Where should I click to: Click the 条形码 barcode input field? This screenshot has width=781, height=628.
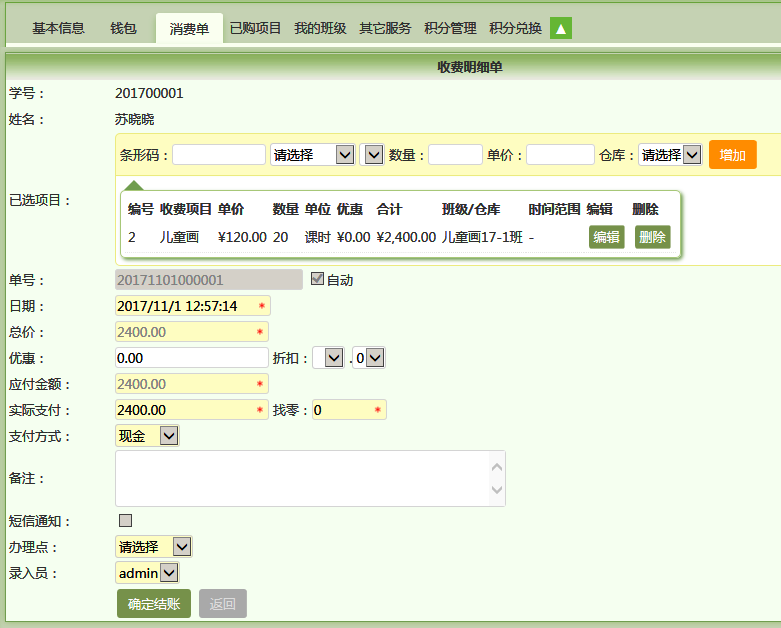point(219,155)
